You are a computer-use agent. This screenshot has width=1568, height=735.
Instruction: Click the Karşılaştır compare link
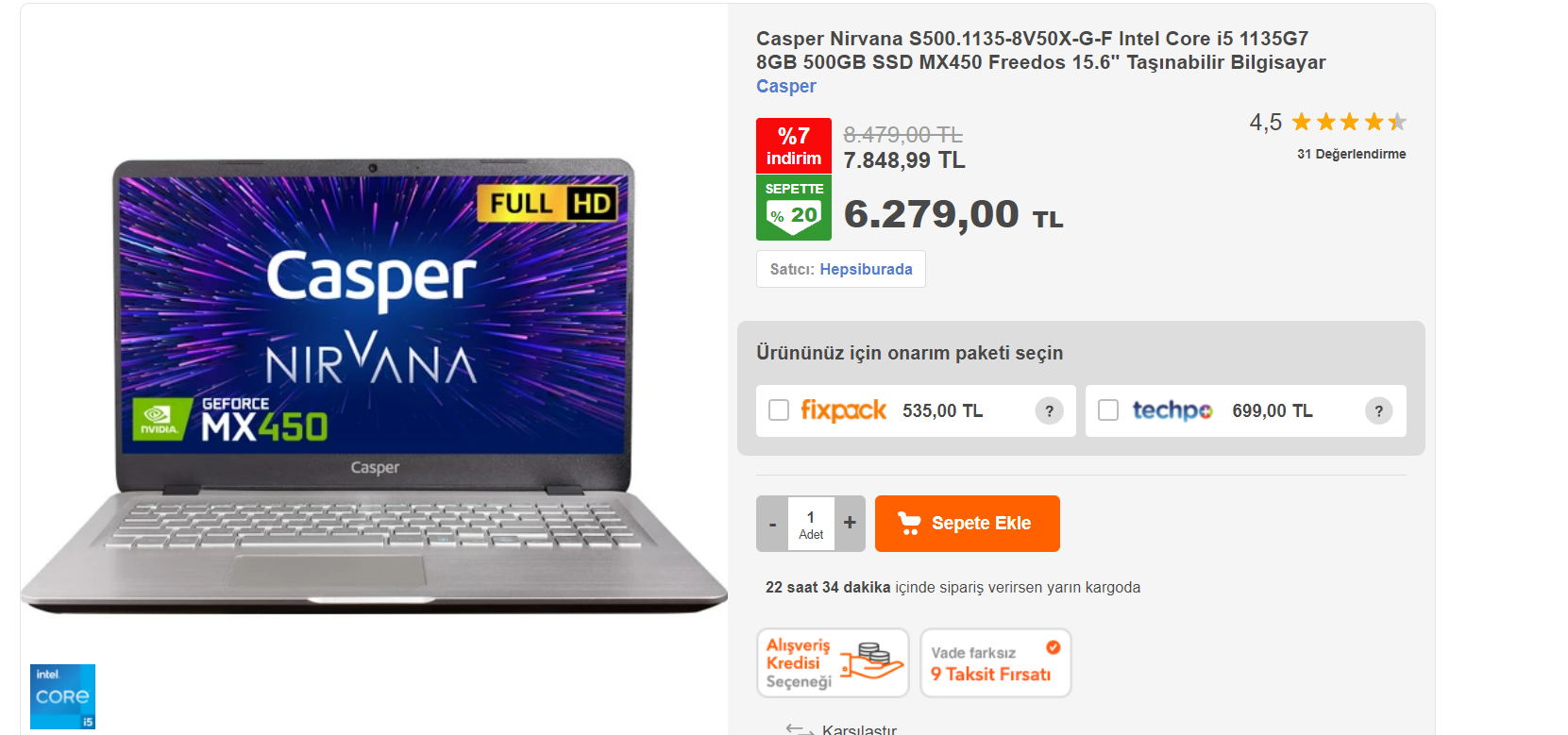[859, 729]
